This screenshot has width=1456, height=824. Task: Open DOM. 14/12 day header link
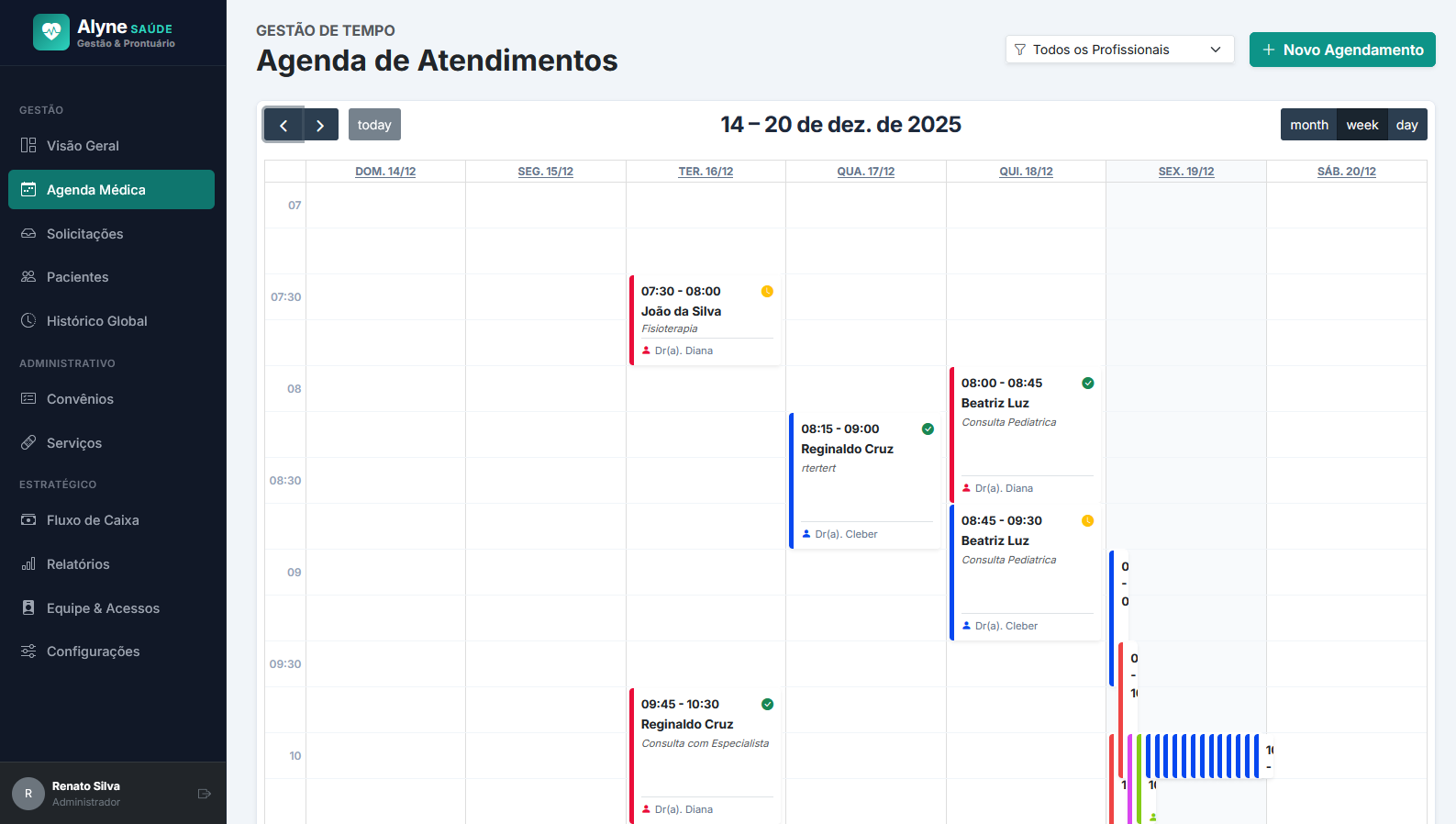click(385, 172)
